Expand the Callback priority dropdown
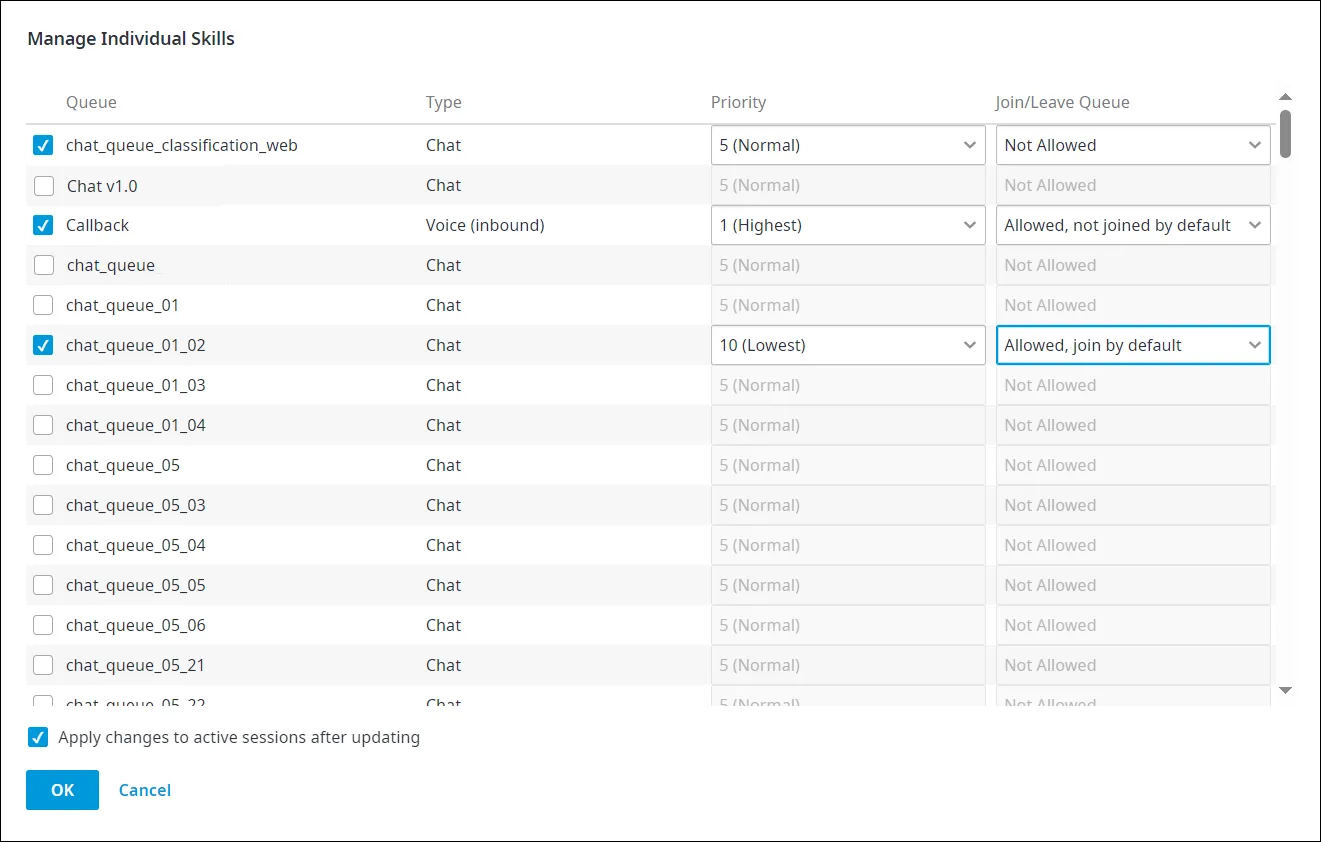 coord(848,225)
